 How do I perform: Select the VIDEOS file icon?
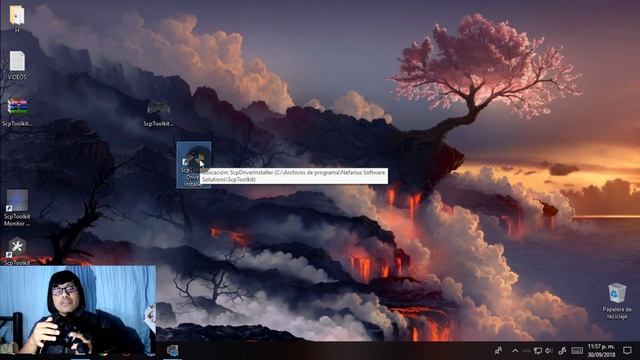tap(17, 65)
